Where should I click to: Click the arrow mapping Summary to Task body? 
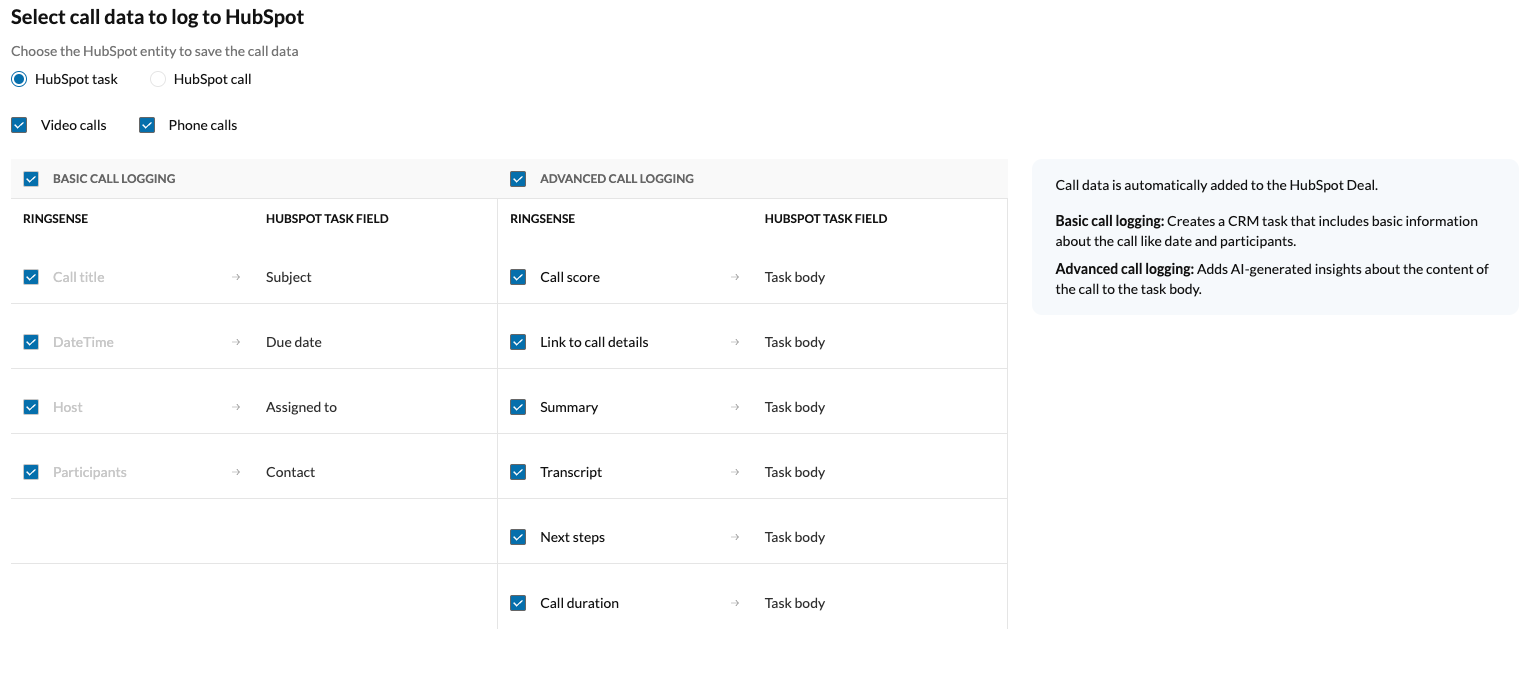coord(735,406)
